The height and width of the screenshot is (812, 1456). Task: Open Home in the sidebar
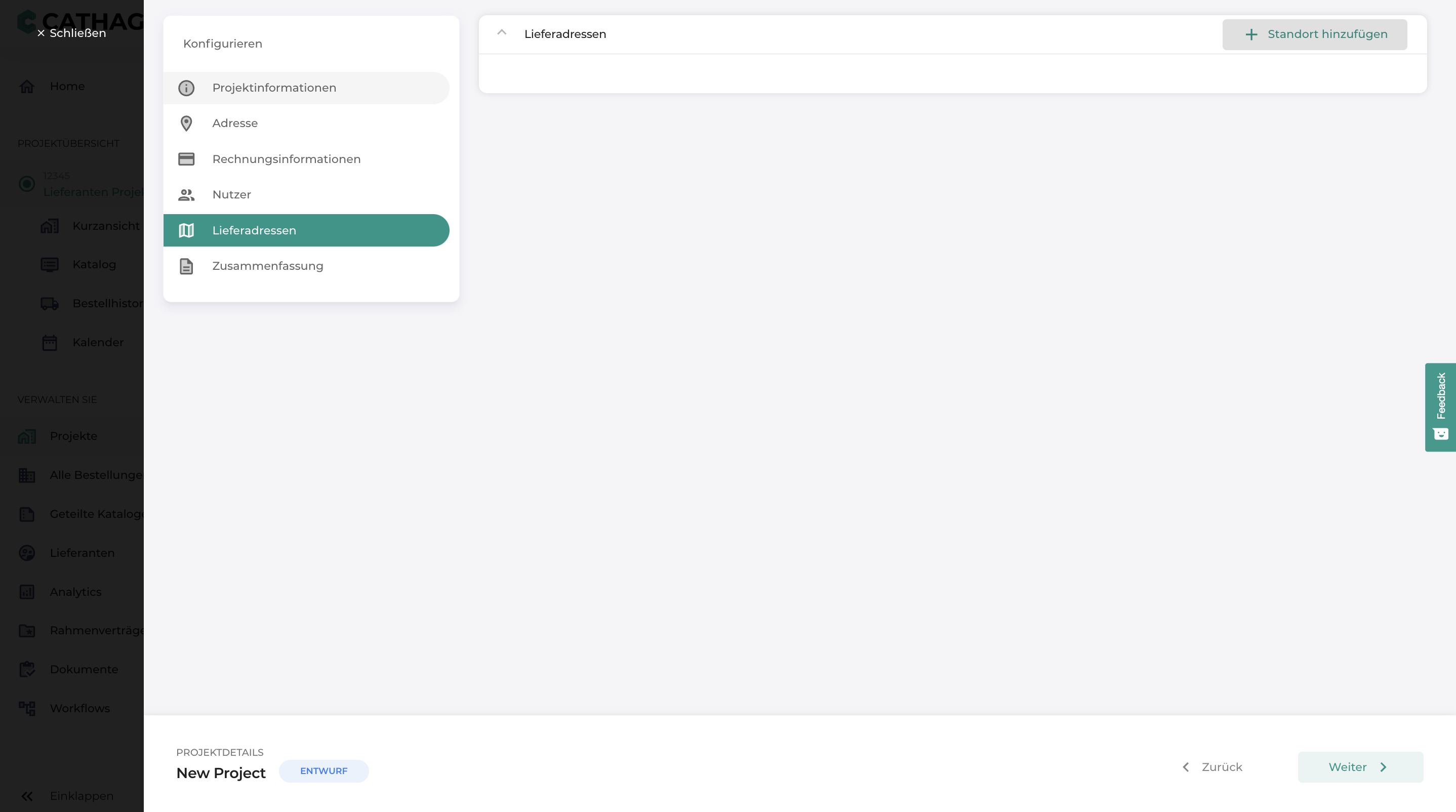(67, 87)
